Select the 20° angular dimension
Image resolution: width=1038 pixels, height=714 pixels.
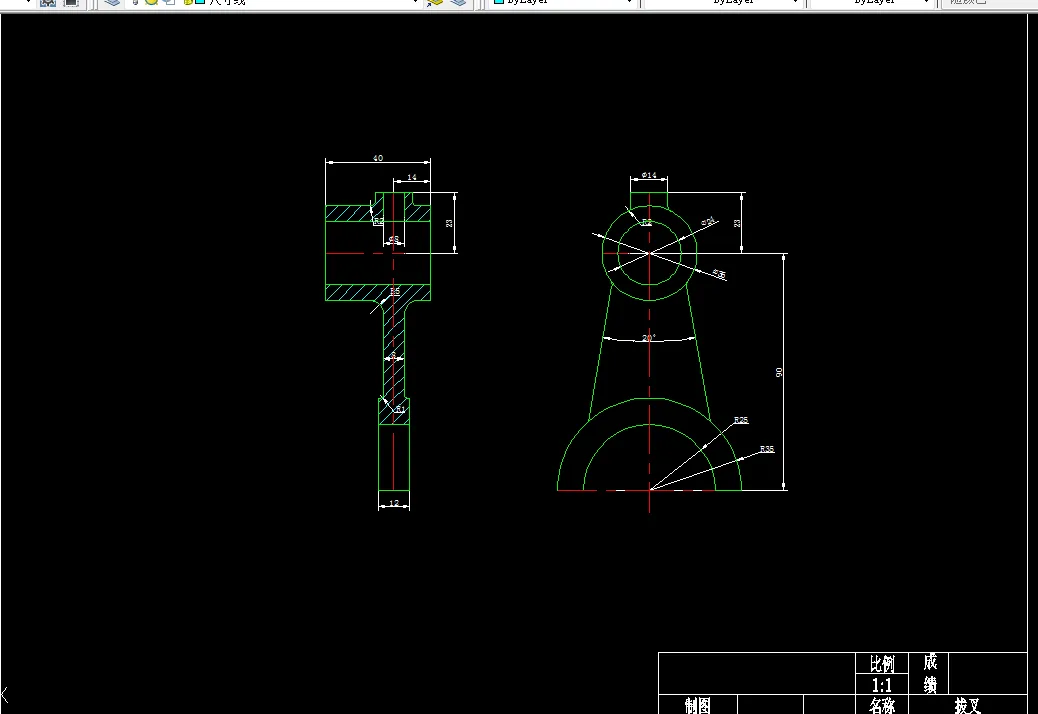coord(648,338)
